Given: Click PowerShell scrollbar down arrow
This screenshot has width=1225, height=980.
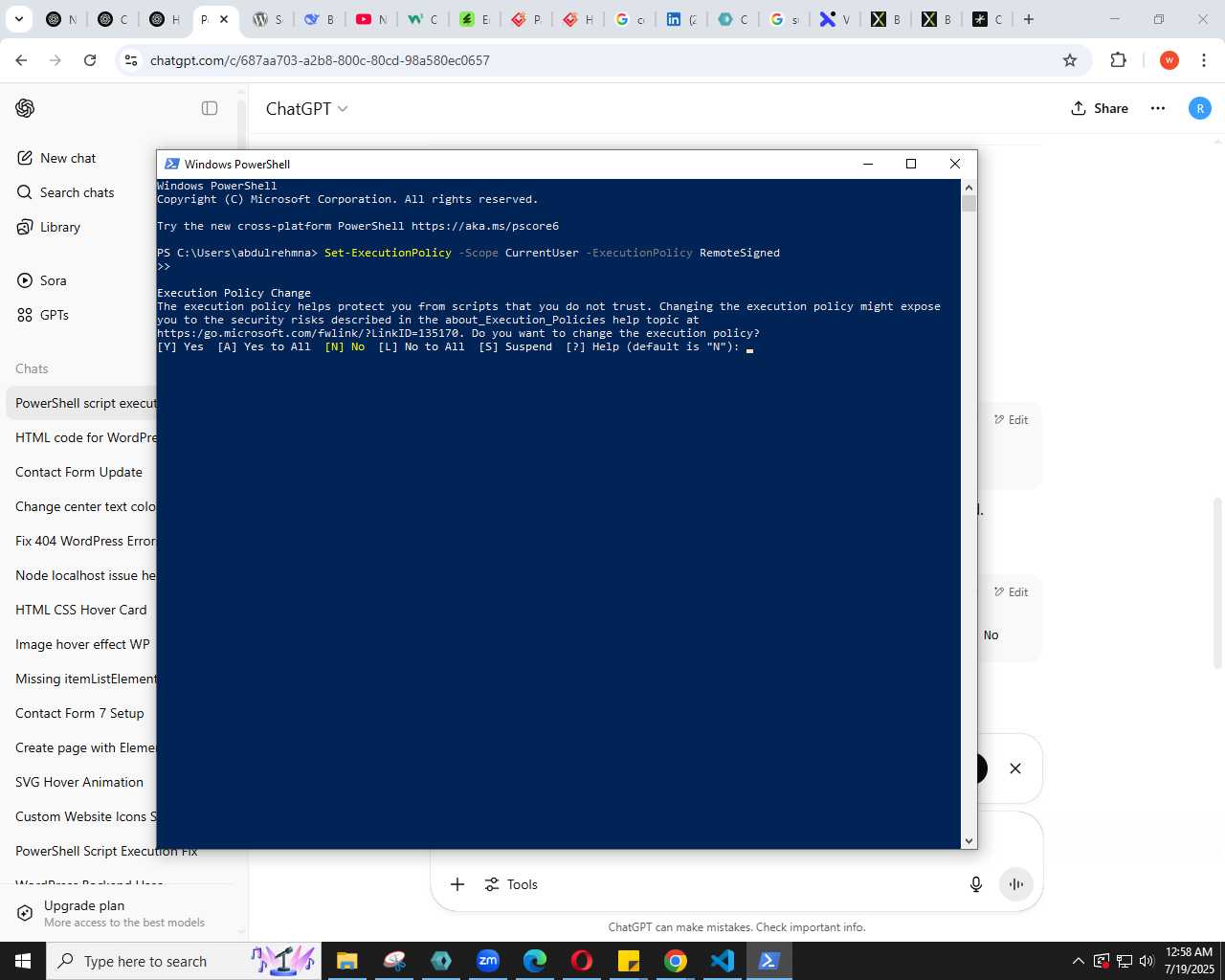Looking at the screenshot, I should [969, 841].
